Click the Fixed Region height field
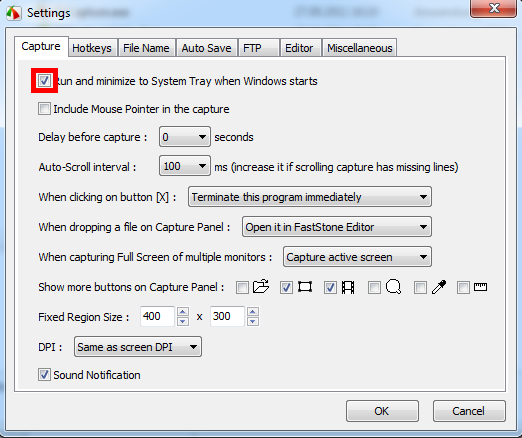 tap(227, 316)
